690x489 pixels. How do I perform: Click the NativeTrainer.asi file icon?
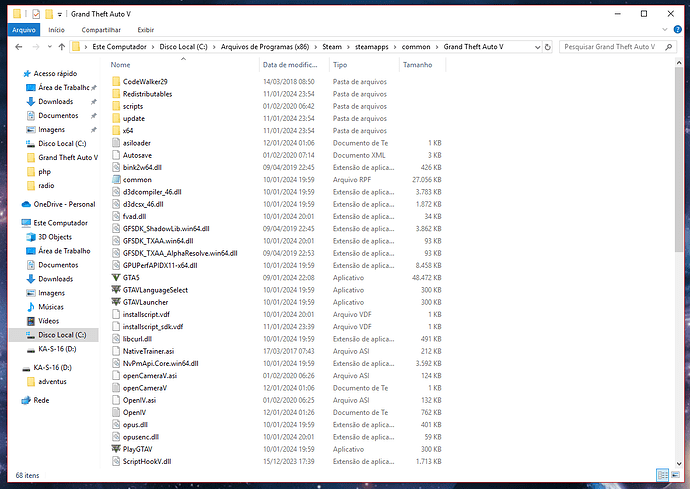(x=116, y=351)
